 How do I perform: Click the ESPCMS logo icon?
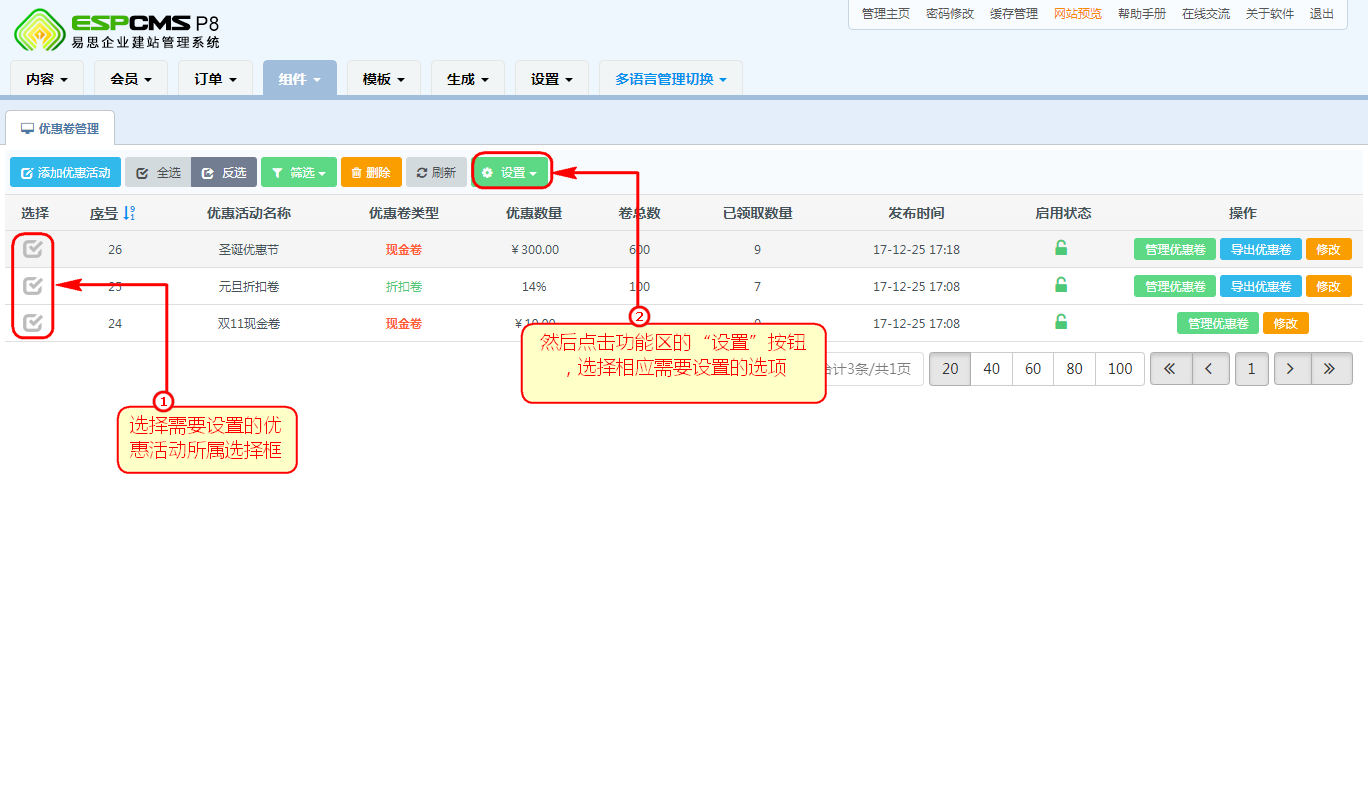38,29
